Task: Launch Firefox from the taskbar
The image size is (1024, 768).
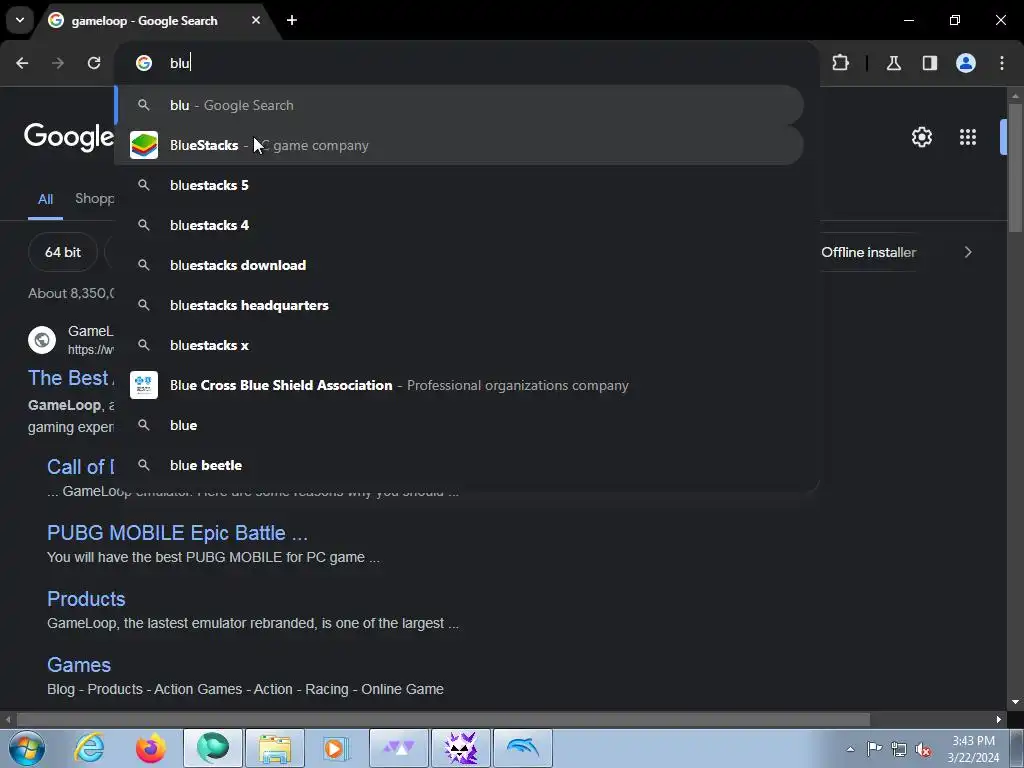Action: coord(150,748)
